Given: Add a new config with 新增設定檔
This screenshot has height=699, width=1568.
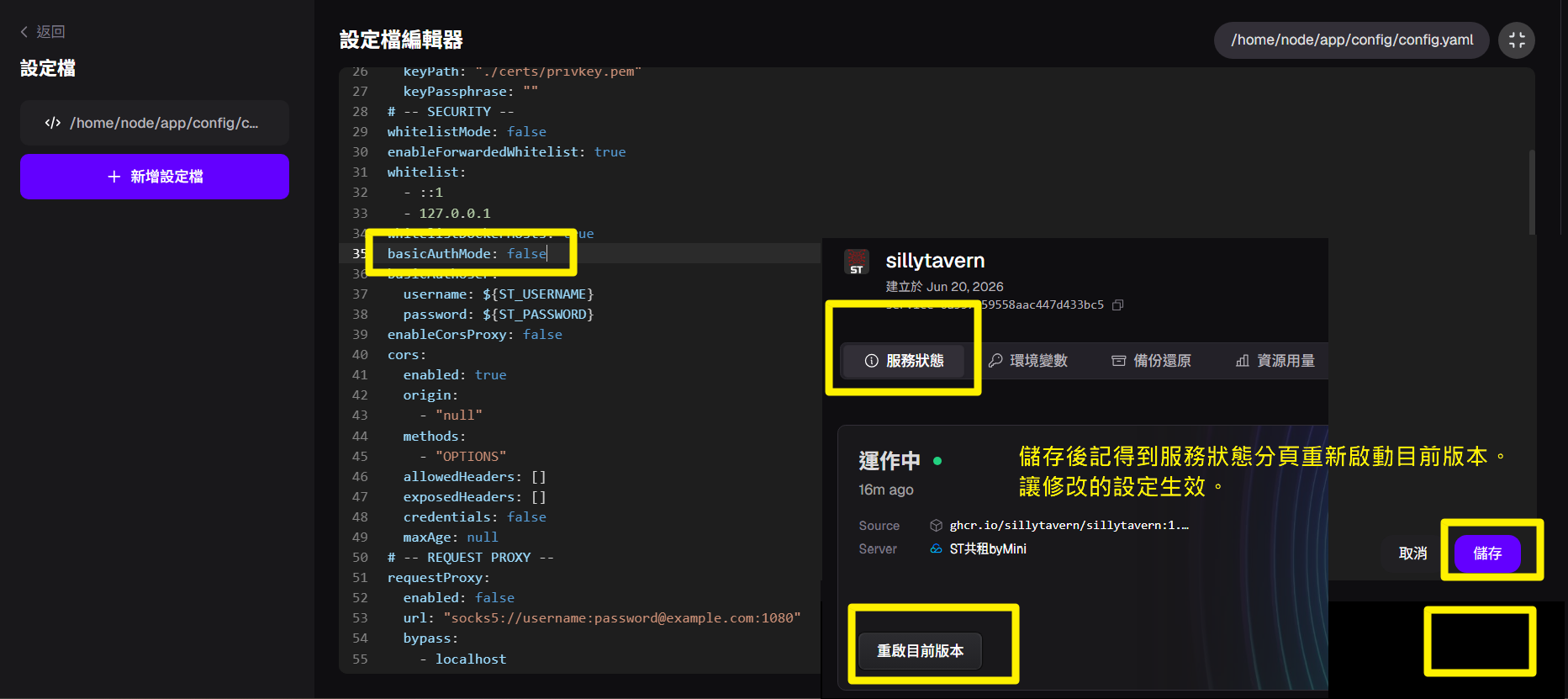Looking at the screenshot, I should tap(155, 177).
